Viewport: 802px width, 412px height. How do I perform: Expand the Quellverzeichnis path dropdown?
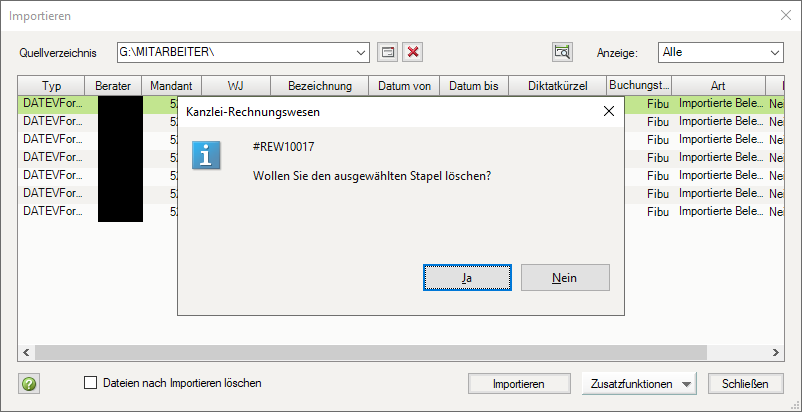tap(361, 52)
